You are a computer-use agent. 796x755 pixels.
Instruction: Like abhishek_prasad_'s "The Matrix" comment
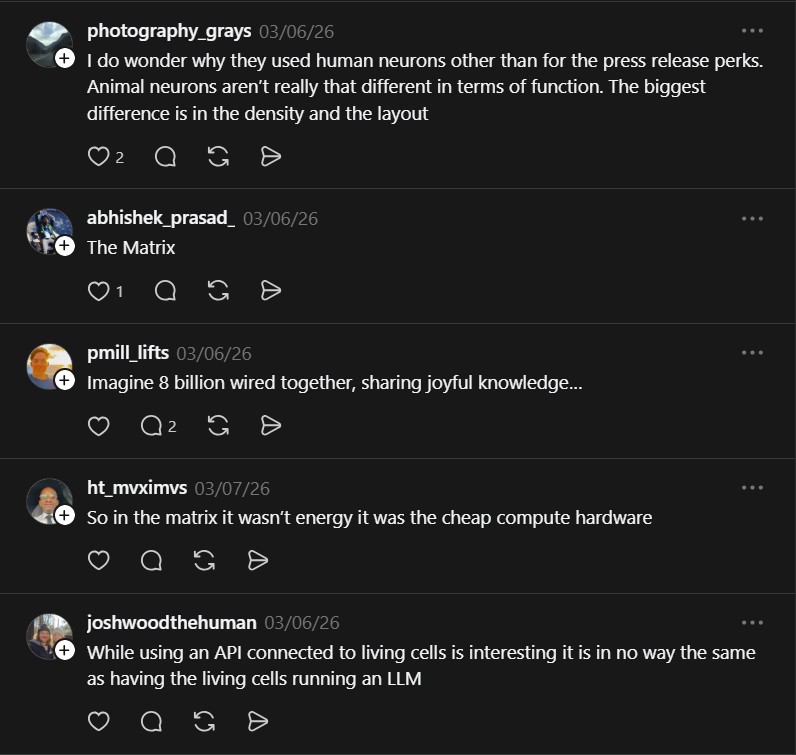[x=98, y=291]
